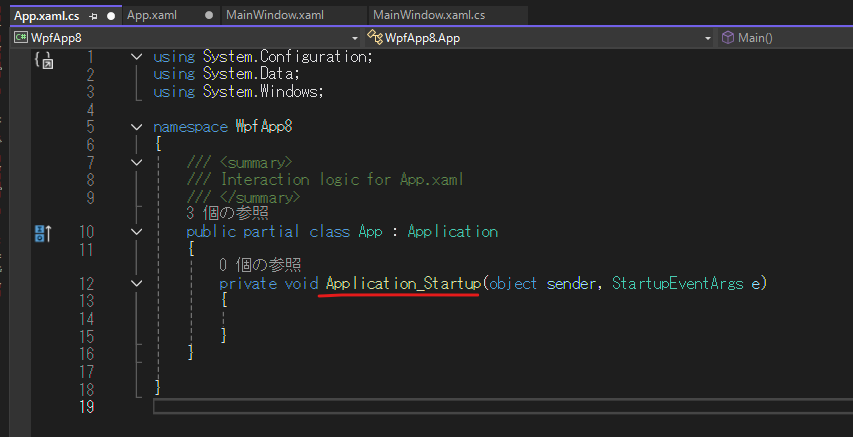Image resolution: width=853 pixels, height=437 pixels.
Task: Click the 'private' keyword on line 12
Action: pyautogui.click(x=248, y=284)
